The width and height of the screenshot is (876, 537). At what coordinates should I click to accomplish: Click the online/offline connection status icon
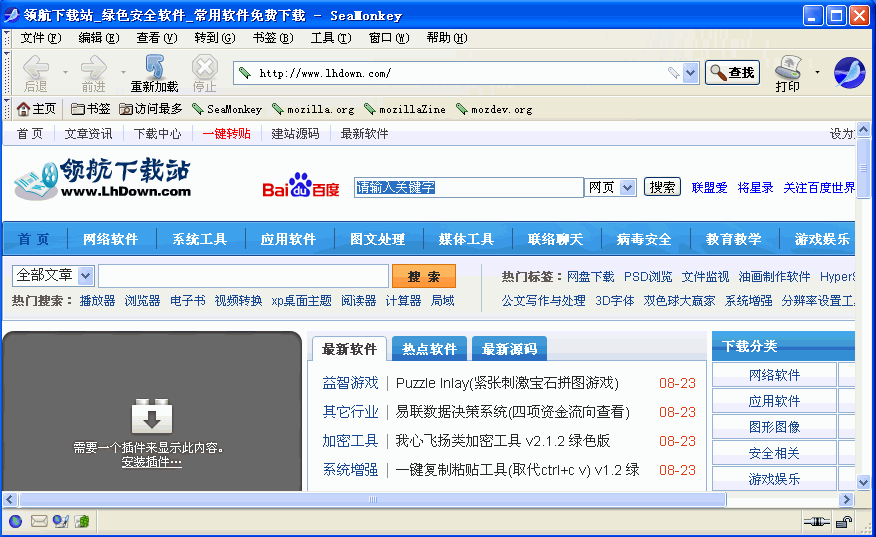tap(817, 522)
